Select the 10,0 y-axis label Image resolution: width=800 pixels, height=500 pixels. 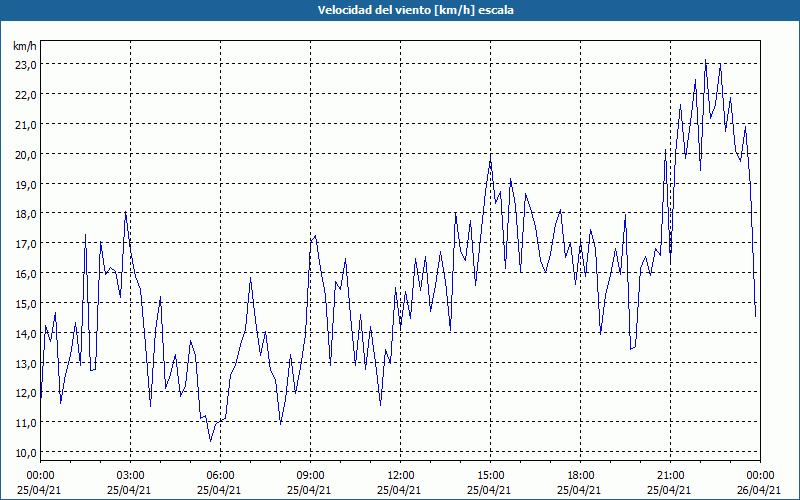(25, 453)
